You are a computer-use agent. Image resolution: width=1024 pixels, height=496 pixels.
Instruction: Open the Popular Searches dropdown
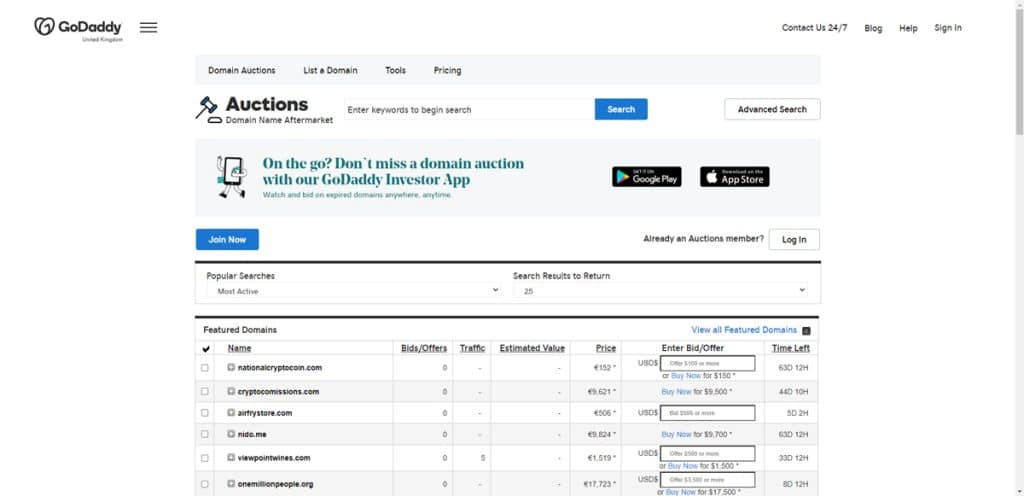[x=354, y=290]
